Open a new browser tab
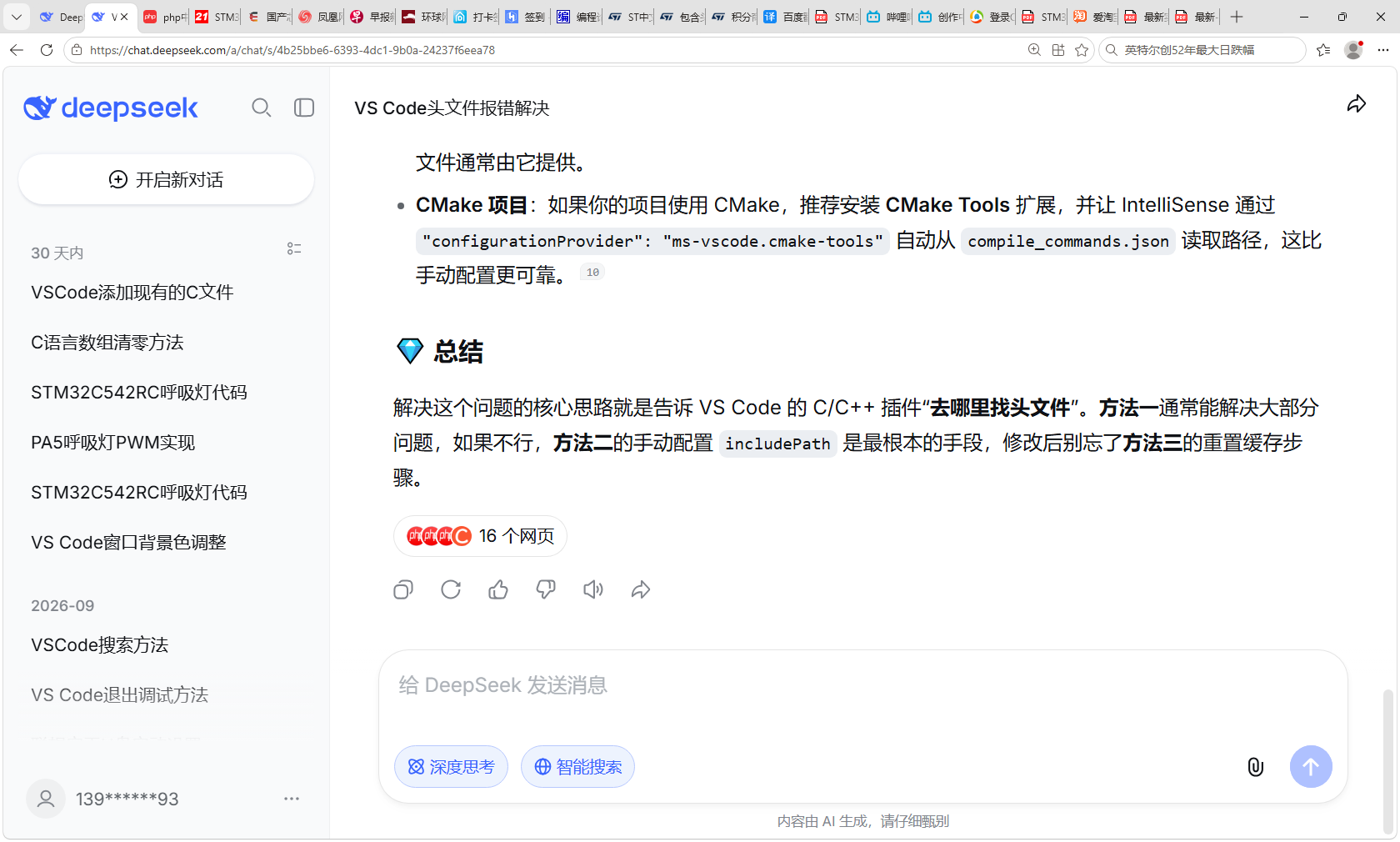This screenshot has height=842, width=1400. (1237, 17)
